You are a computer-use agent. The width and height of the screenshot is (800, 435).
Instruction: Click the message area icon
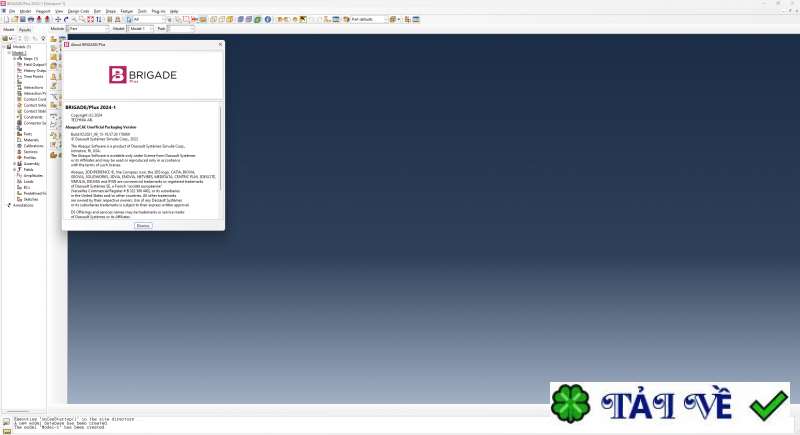coord(6,422)
